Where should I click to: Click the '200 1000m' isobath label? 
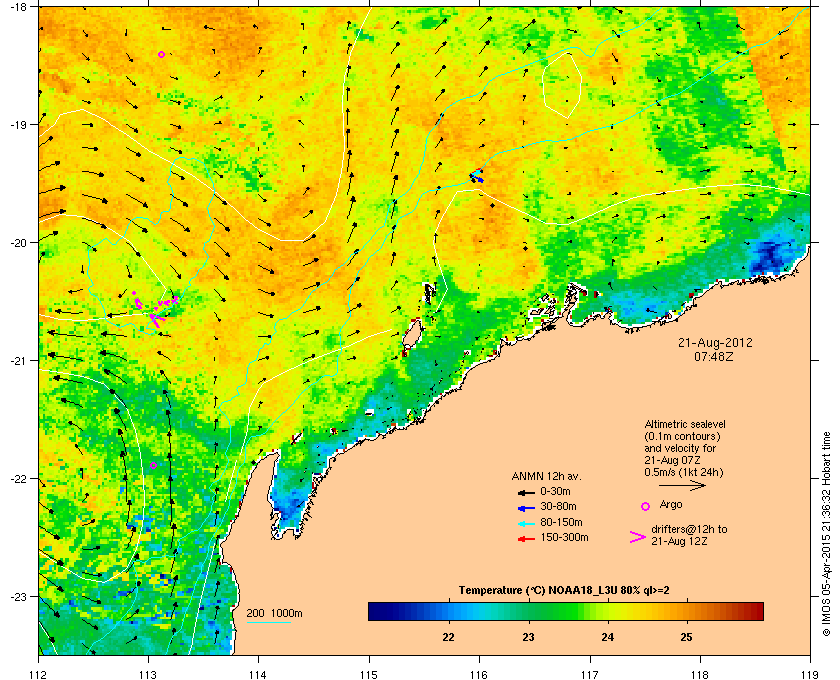(274, 614)
